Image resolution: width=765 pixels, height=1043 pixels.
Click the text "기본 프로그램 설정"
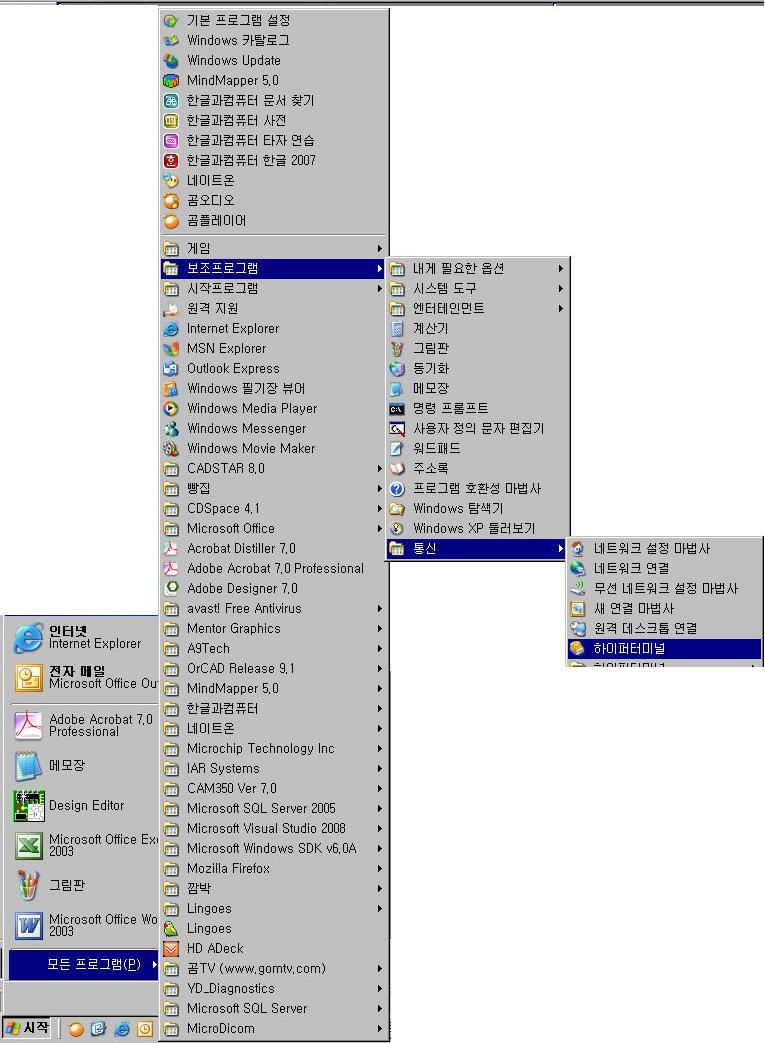pos(239,21)
